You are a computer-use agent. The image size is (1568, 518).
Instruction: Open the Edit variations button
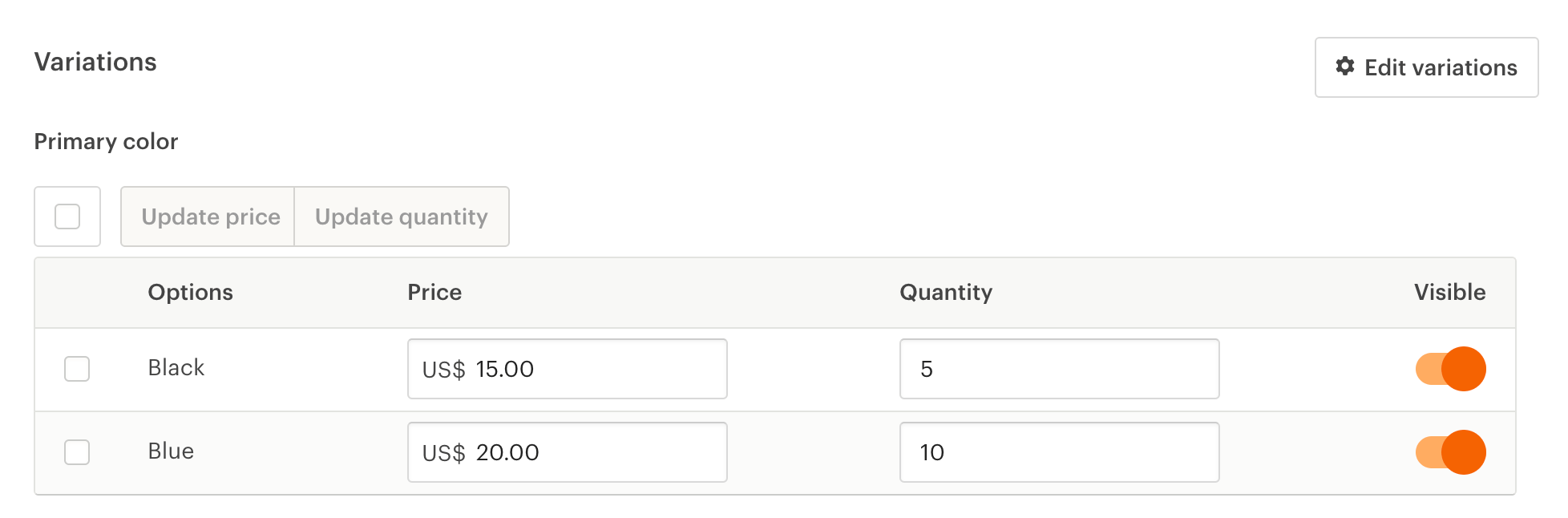(x=1426, y=67)
